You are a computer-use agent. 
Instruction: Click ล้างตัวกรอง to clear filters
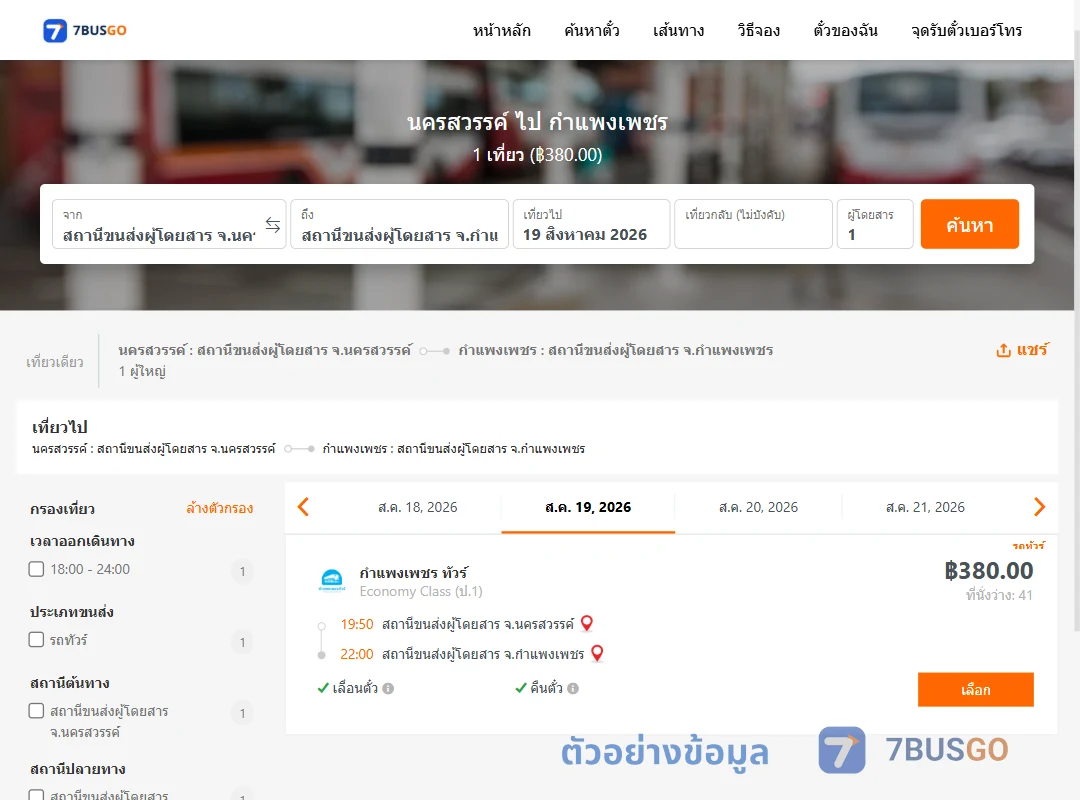tap(220, 509)
